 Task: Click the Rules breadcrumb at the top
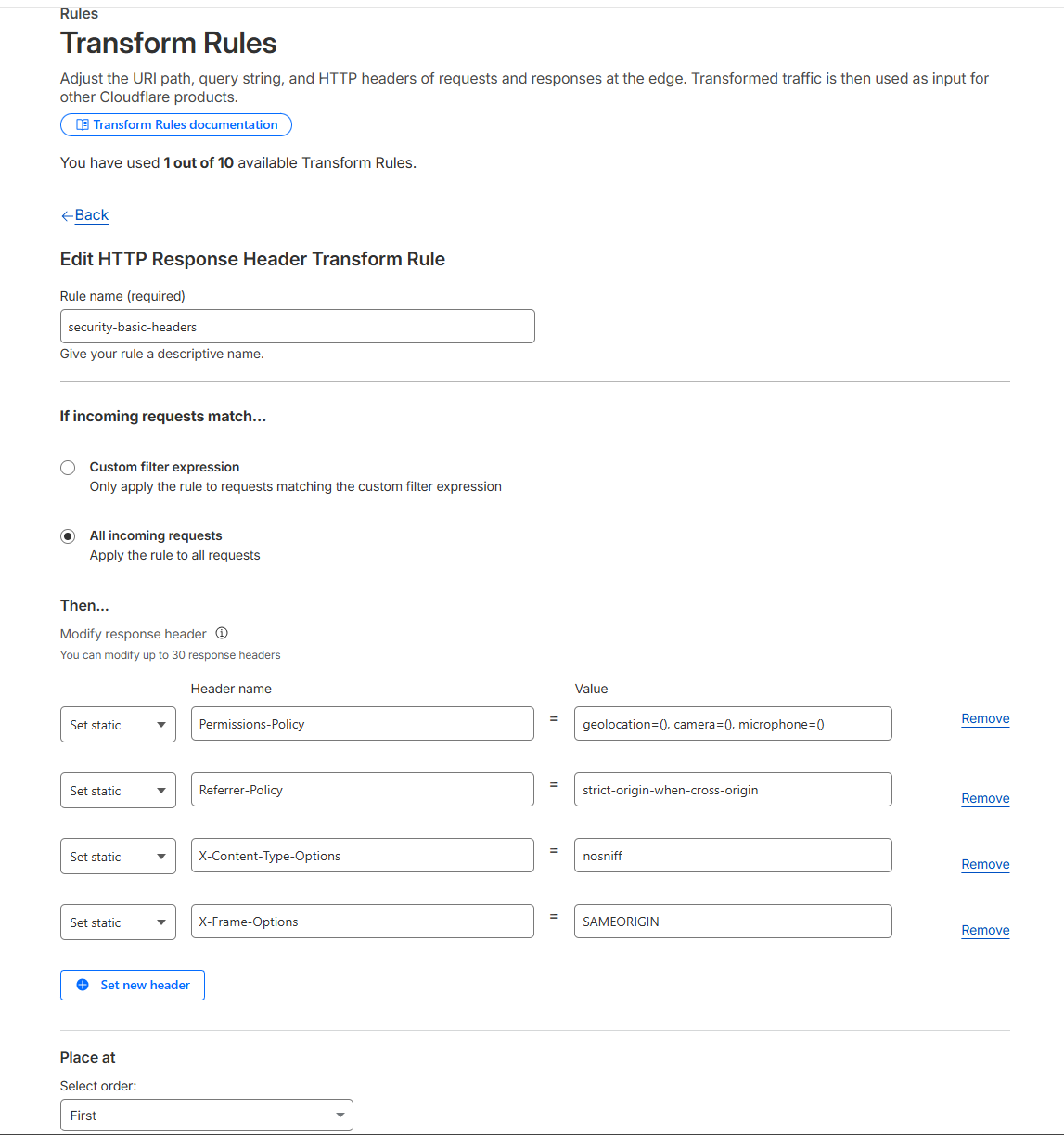click(x=78, y=13)
